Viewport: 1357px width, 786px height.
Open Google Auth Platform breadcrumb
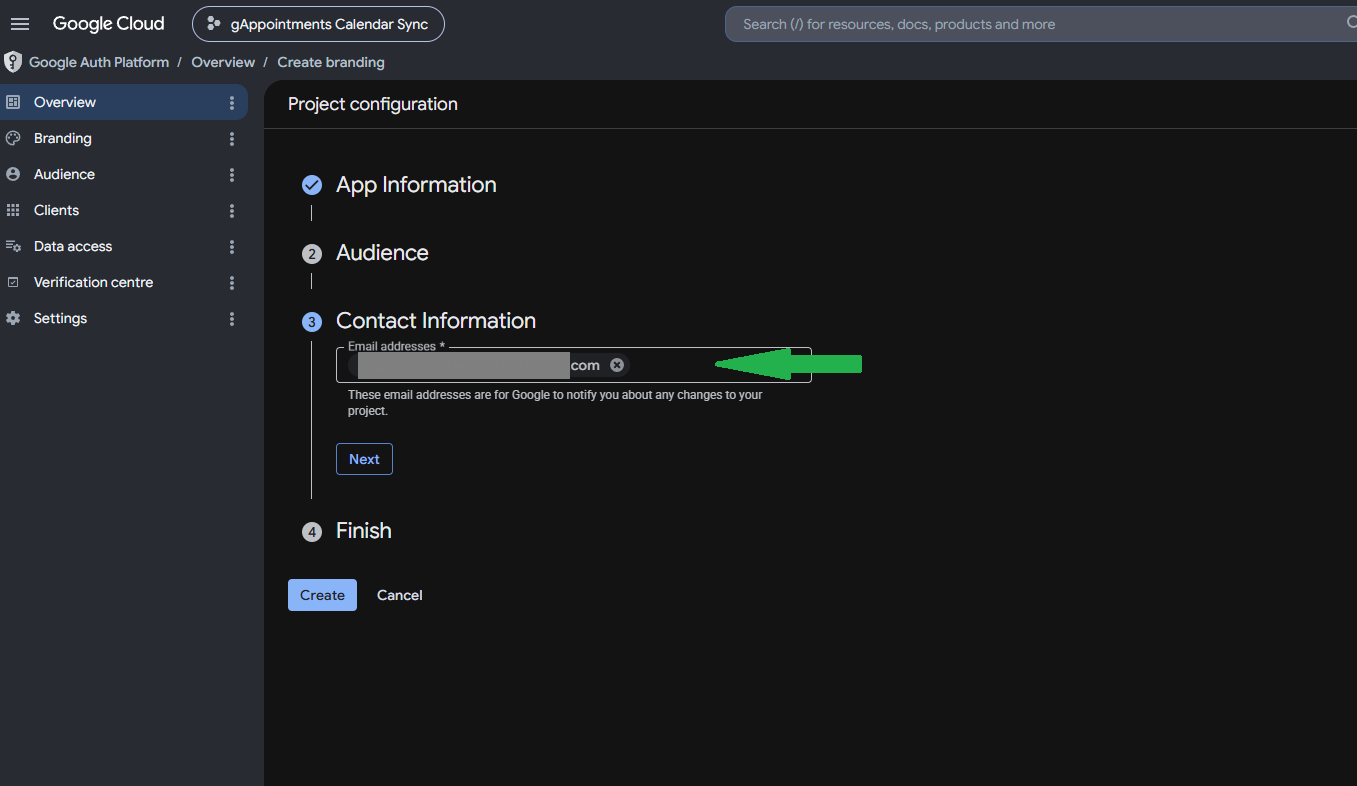tap(99, 62)
